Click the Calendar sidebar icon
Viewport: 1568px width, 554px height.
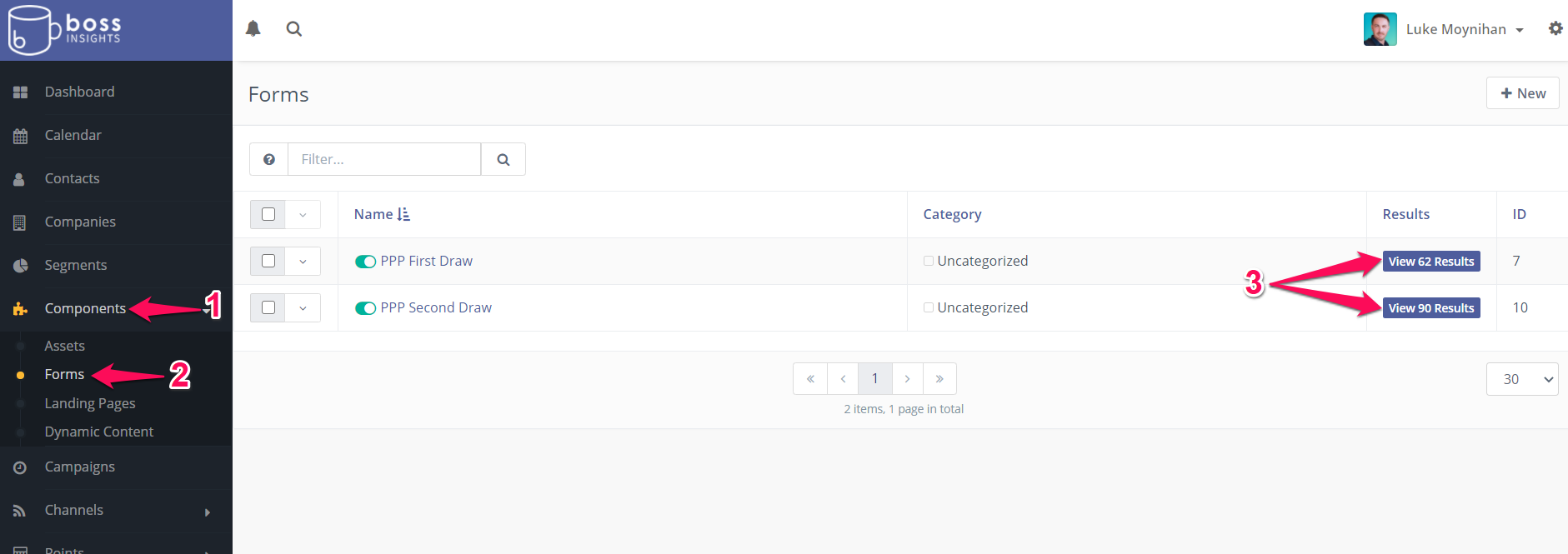pyautogui.click(x=20, y=136)
